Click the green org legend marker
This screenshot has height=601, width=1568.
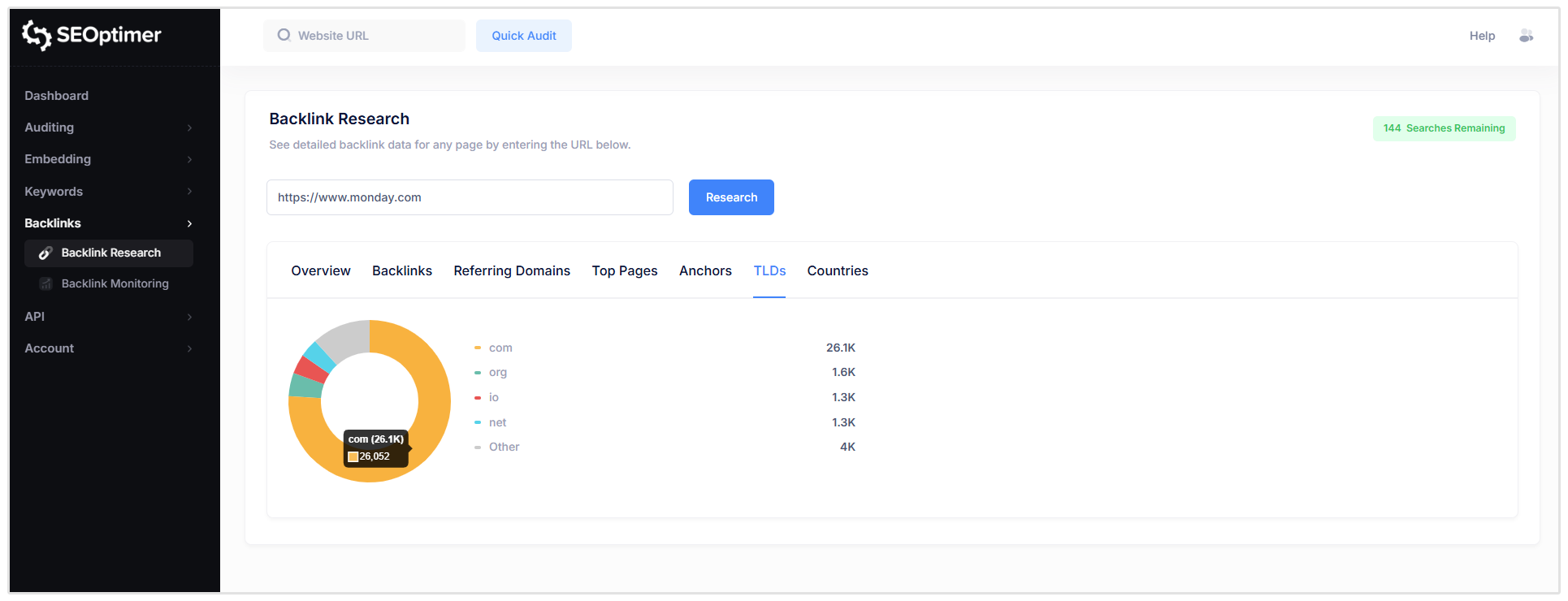click(478, 373)
